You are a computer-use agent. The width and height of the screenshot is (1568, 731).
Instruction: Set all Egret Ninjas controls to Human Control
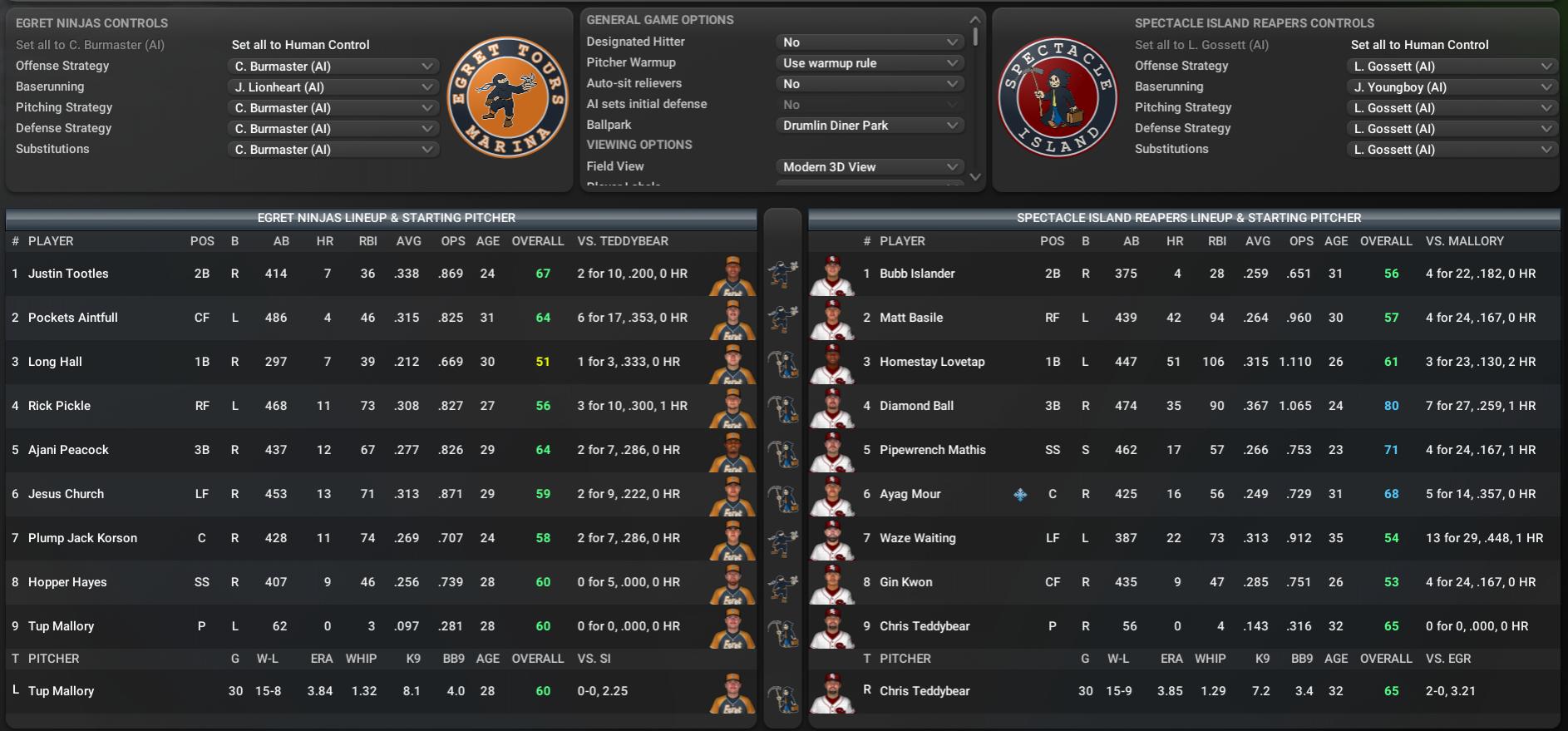coord(300,45)
